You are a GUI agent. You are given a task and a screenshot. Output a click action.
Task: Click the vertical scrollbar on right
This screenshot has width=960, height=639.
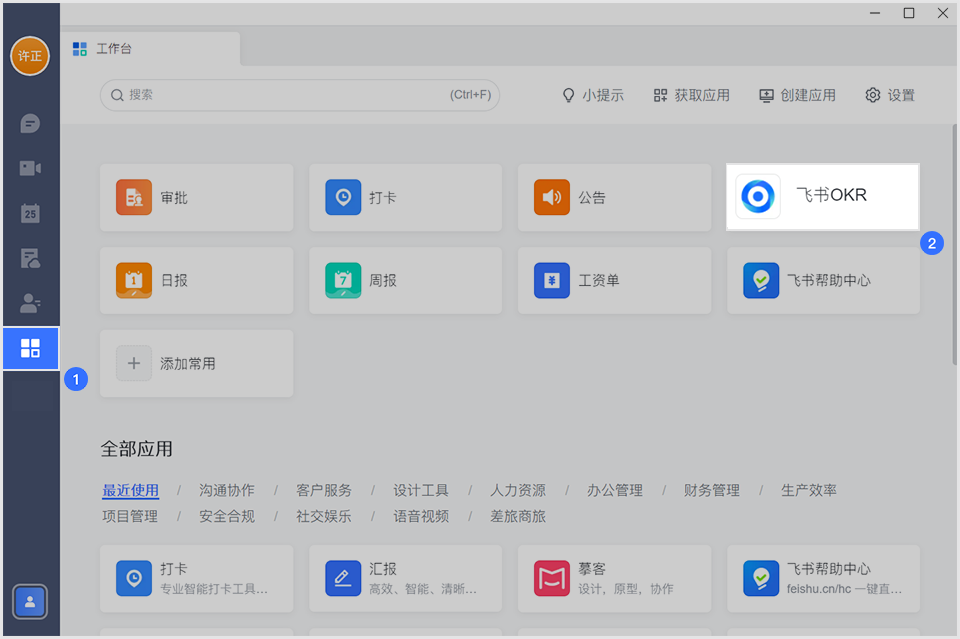click(954, 245)
